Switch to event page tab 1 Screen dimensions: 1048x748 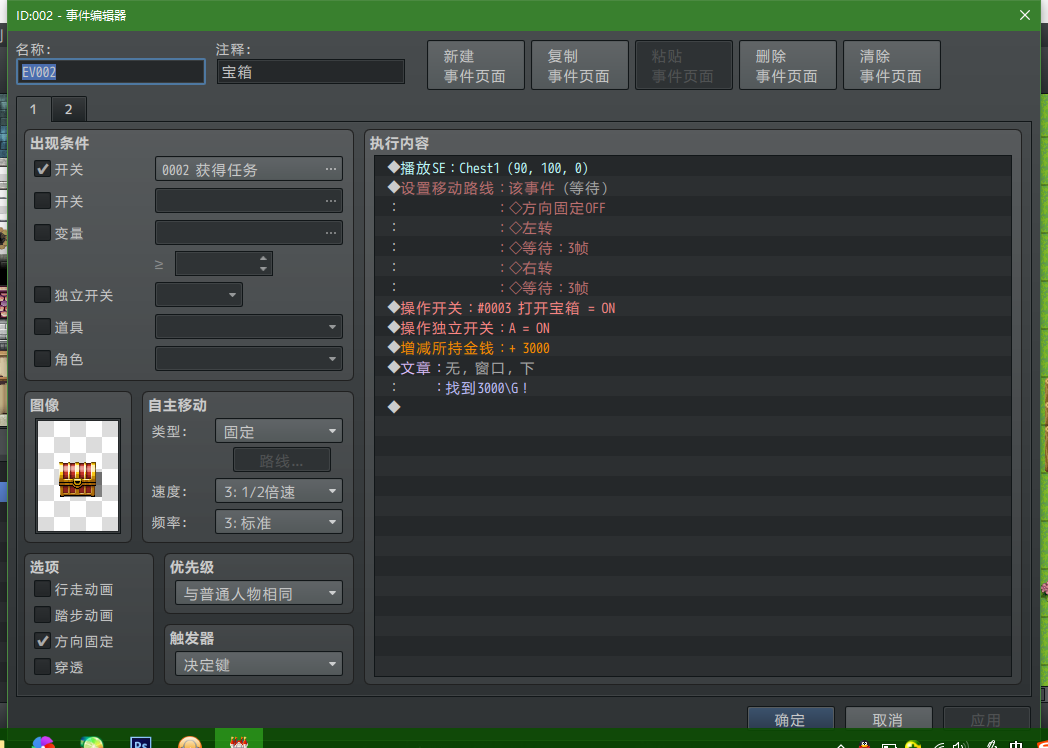33,110
